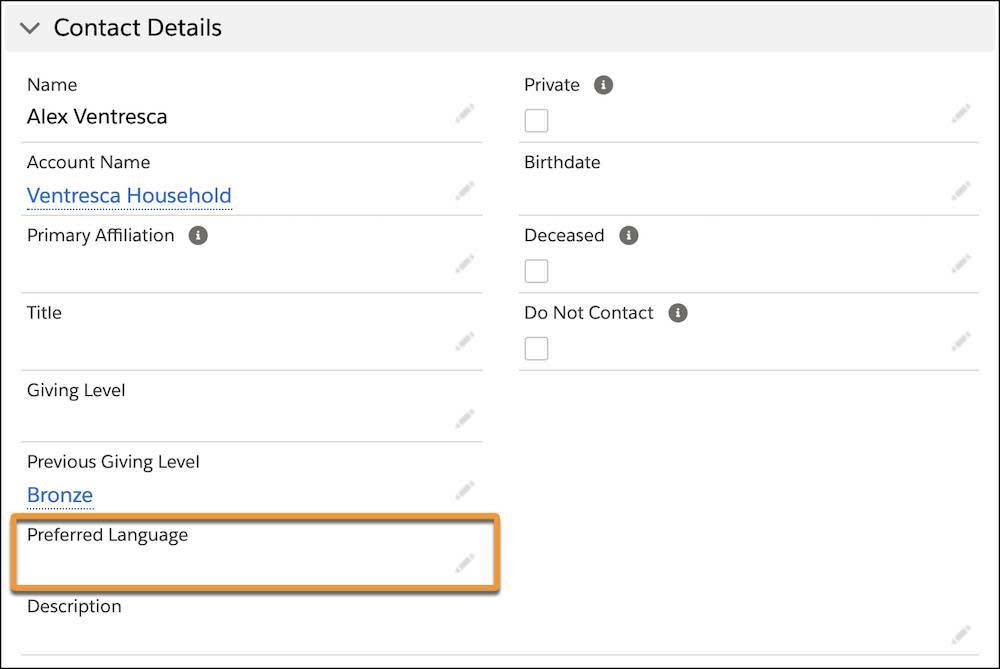
Task: Edit the Account Name pencil icon
Action: (465, 191)
